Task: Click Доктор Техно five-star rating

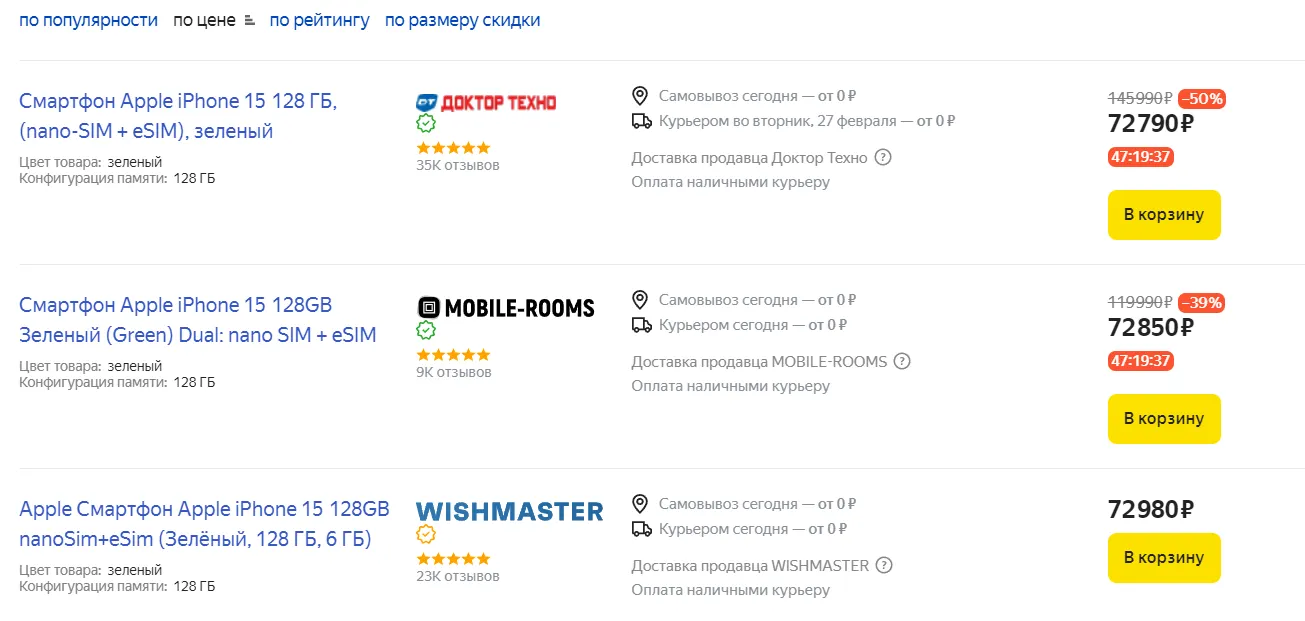Action: point(453,147)
